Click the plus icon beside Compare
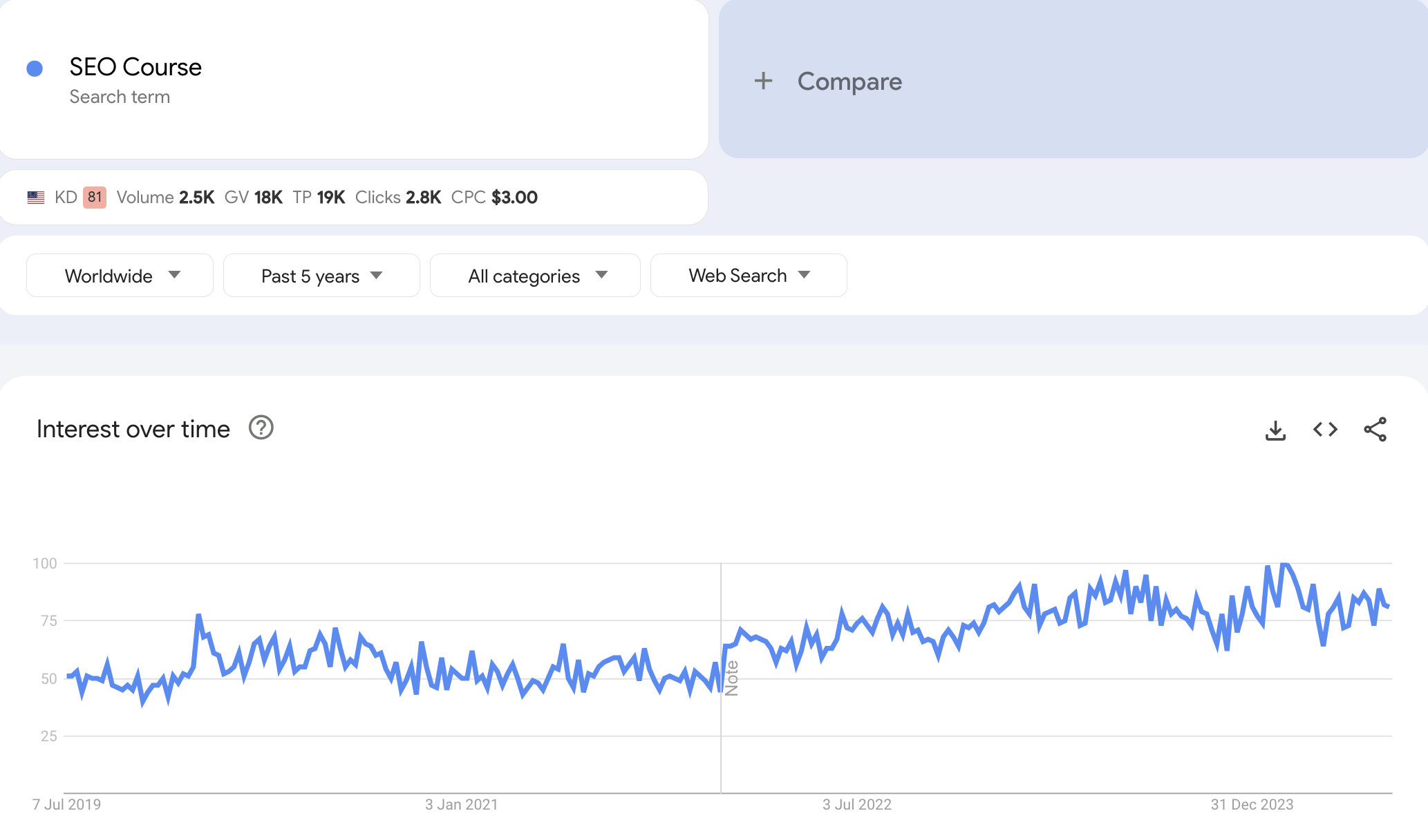The image size is (1428, 840). point(763,81)
